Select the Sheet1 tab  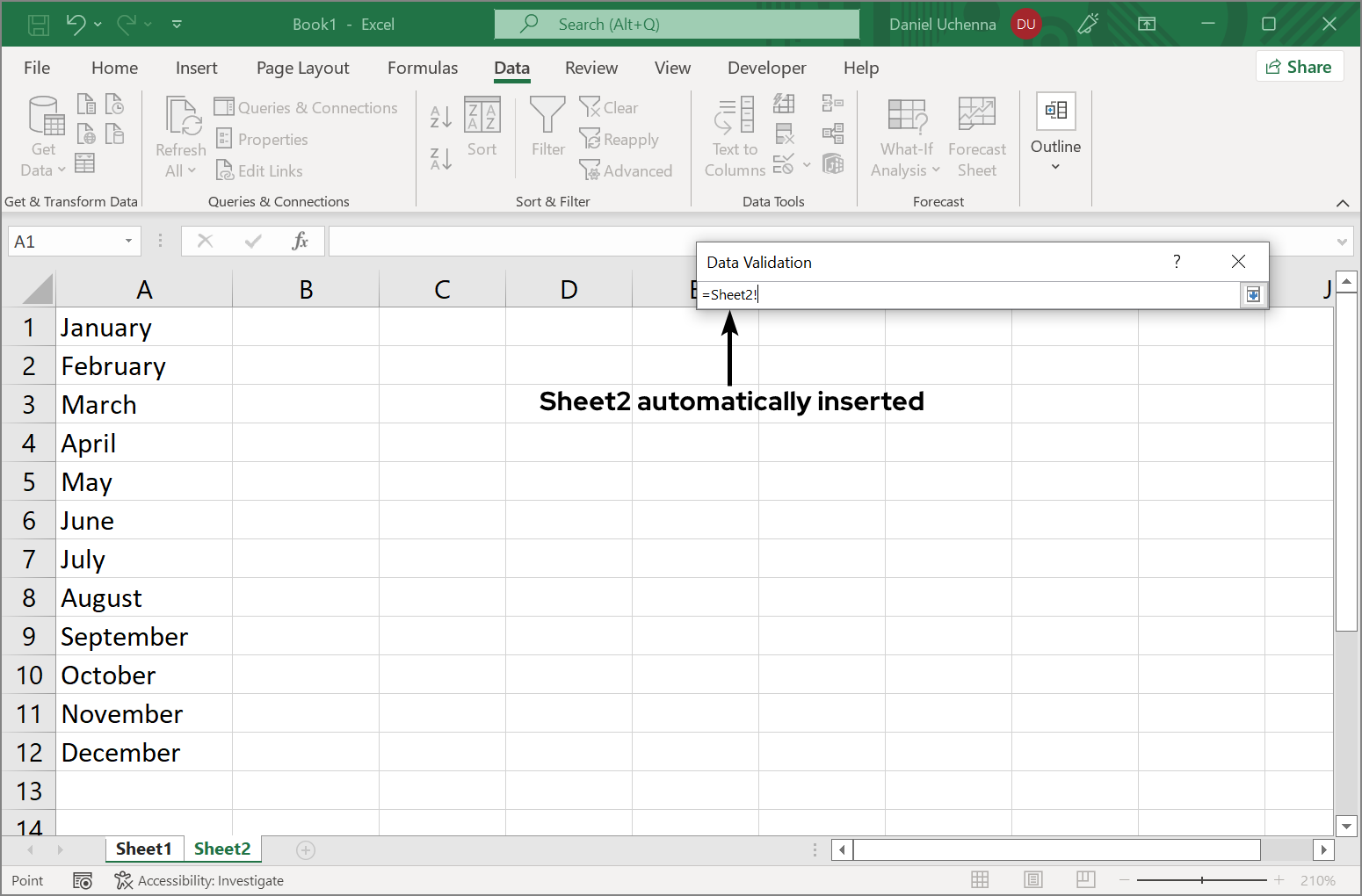click(x=144, y=849)
